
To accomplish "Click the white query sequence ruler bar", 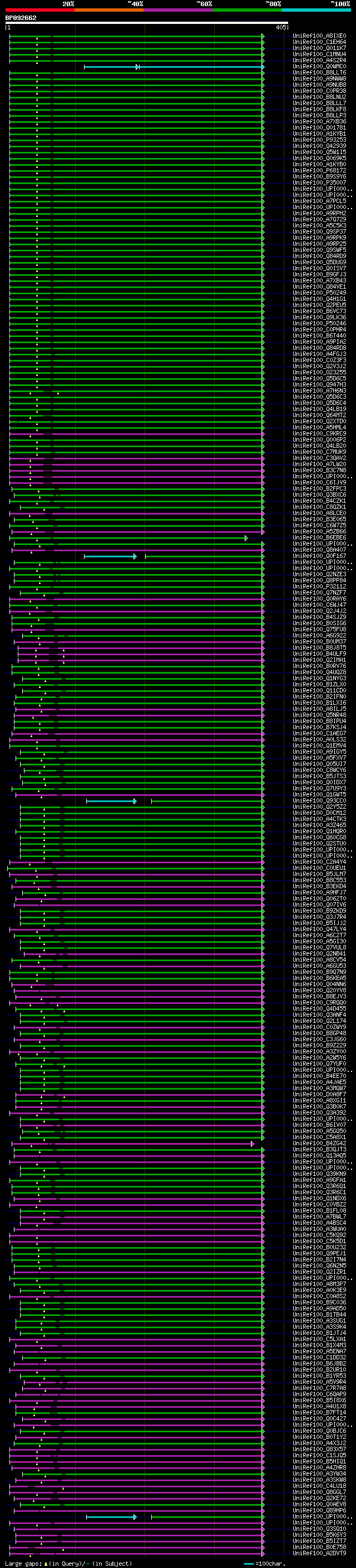I will click(x=147, y=22).
